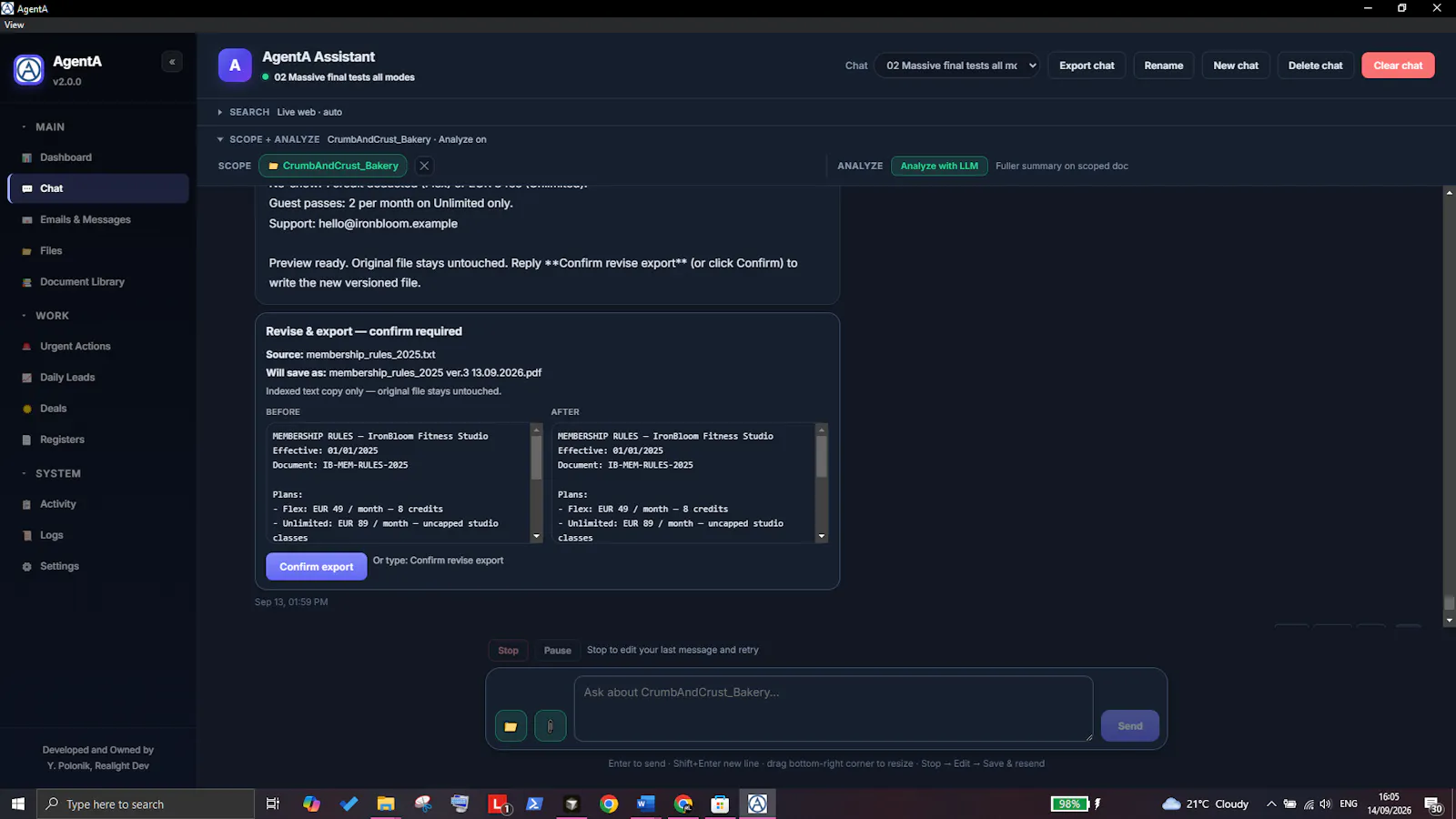Screen dimensions: 1456x819
Task: Focus the Ask about CrumbAndCrust_Bakery input
Action: (x=834, y=708)
